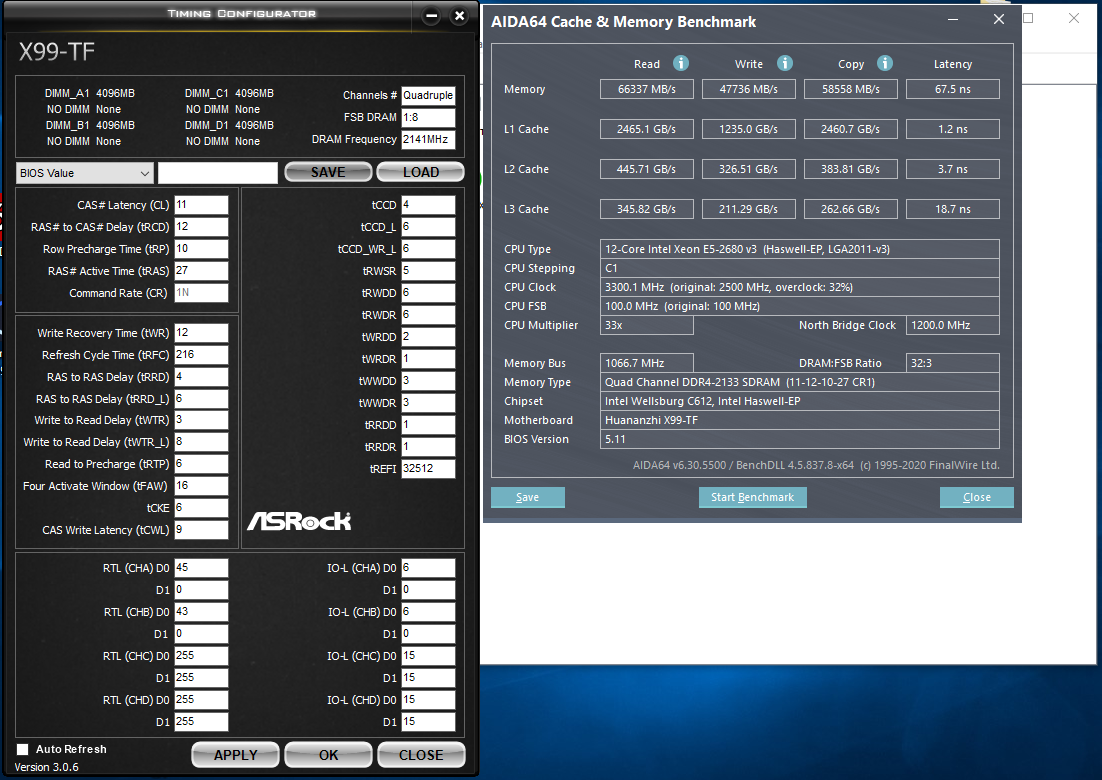Click the Memory Latency 67.5 ns value
Viewport: 1102px width, 780px height.
(x=953, y=89)
